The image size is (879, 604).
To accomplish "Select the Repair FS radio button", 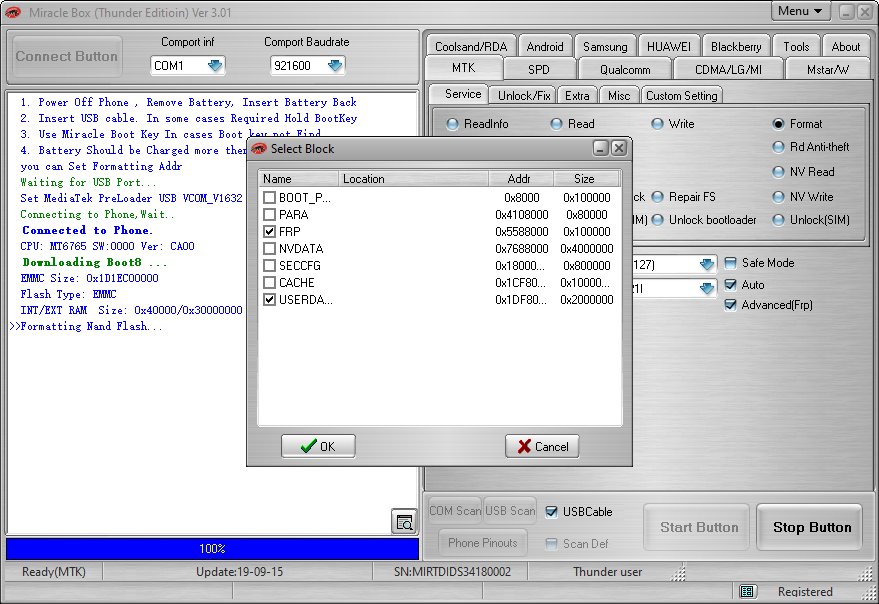I will pos(658,197).
